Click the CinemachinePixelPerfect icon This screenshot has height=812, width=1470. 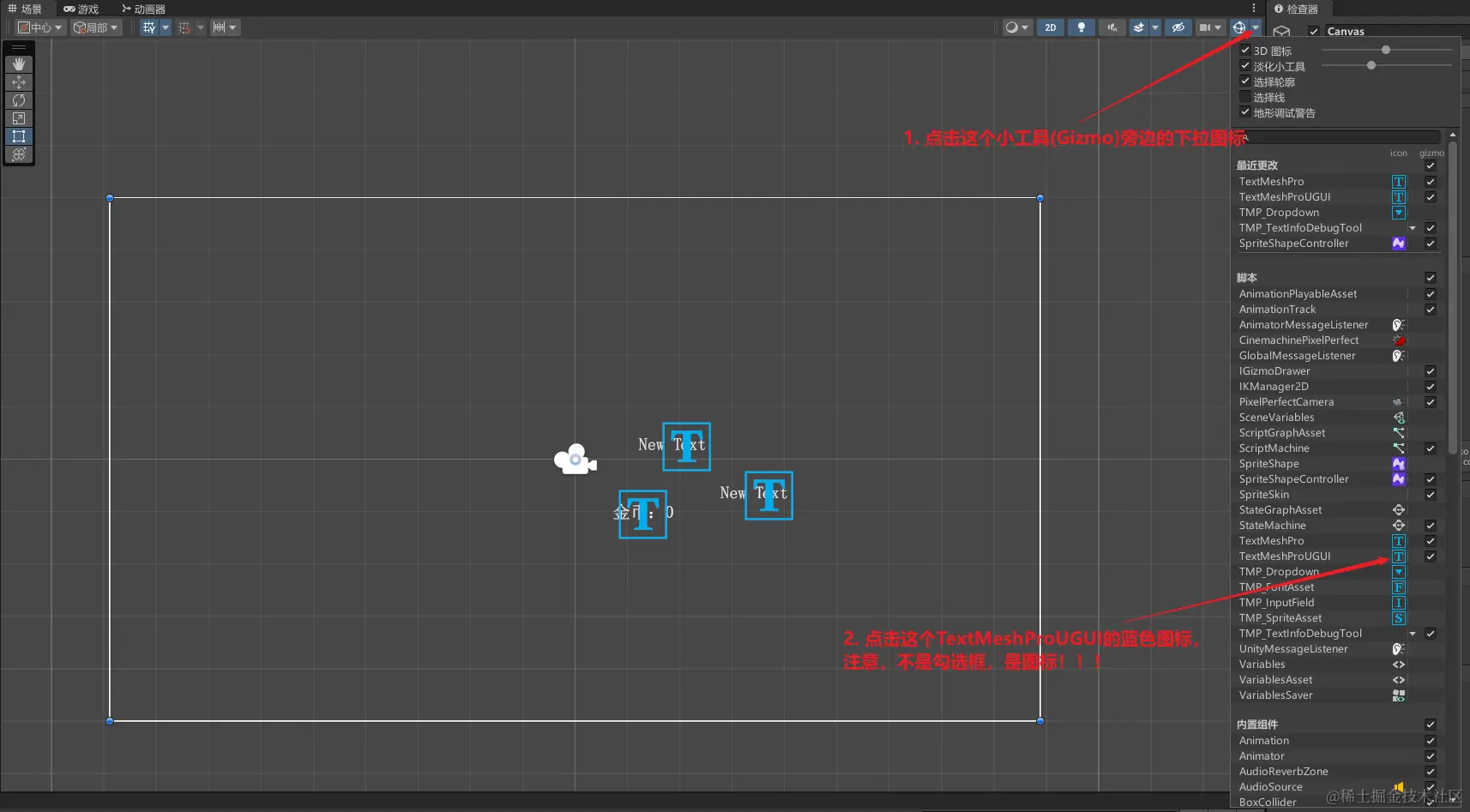tap(1399, 340)
